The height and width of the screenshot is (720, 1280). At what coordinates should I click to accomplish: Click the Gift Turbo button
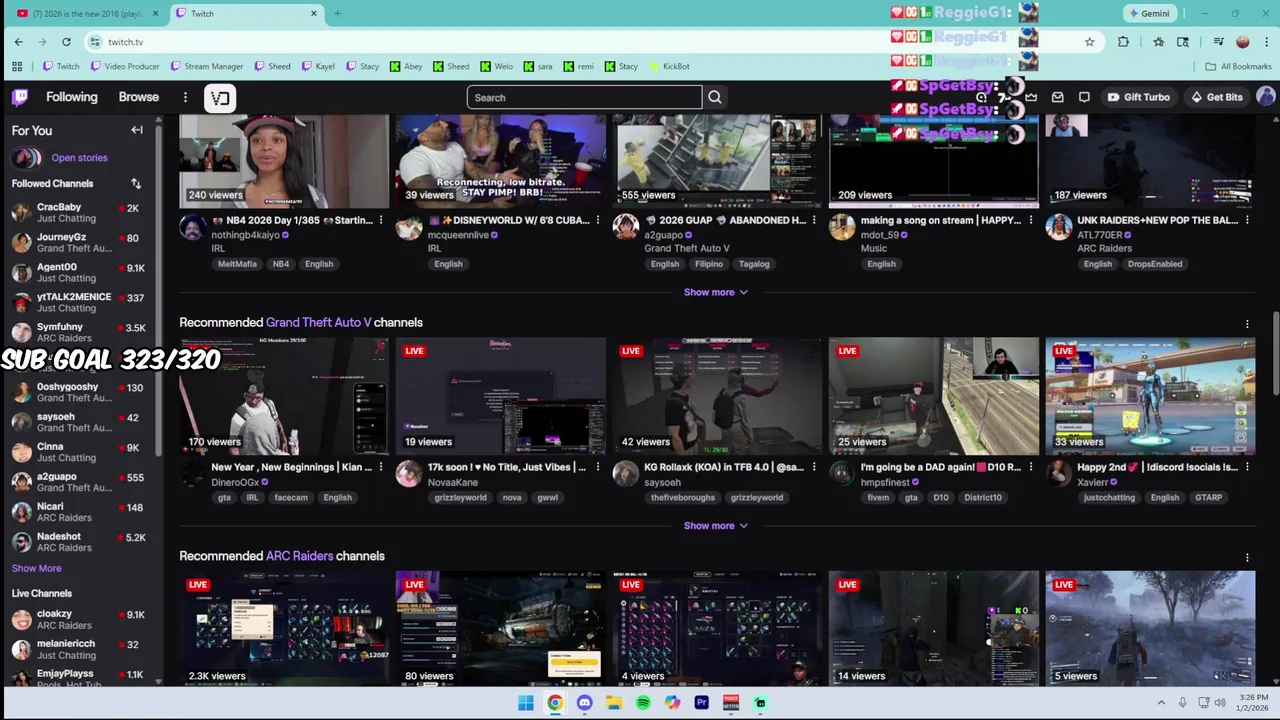(x=1138, y=97)
